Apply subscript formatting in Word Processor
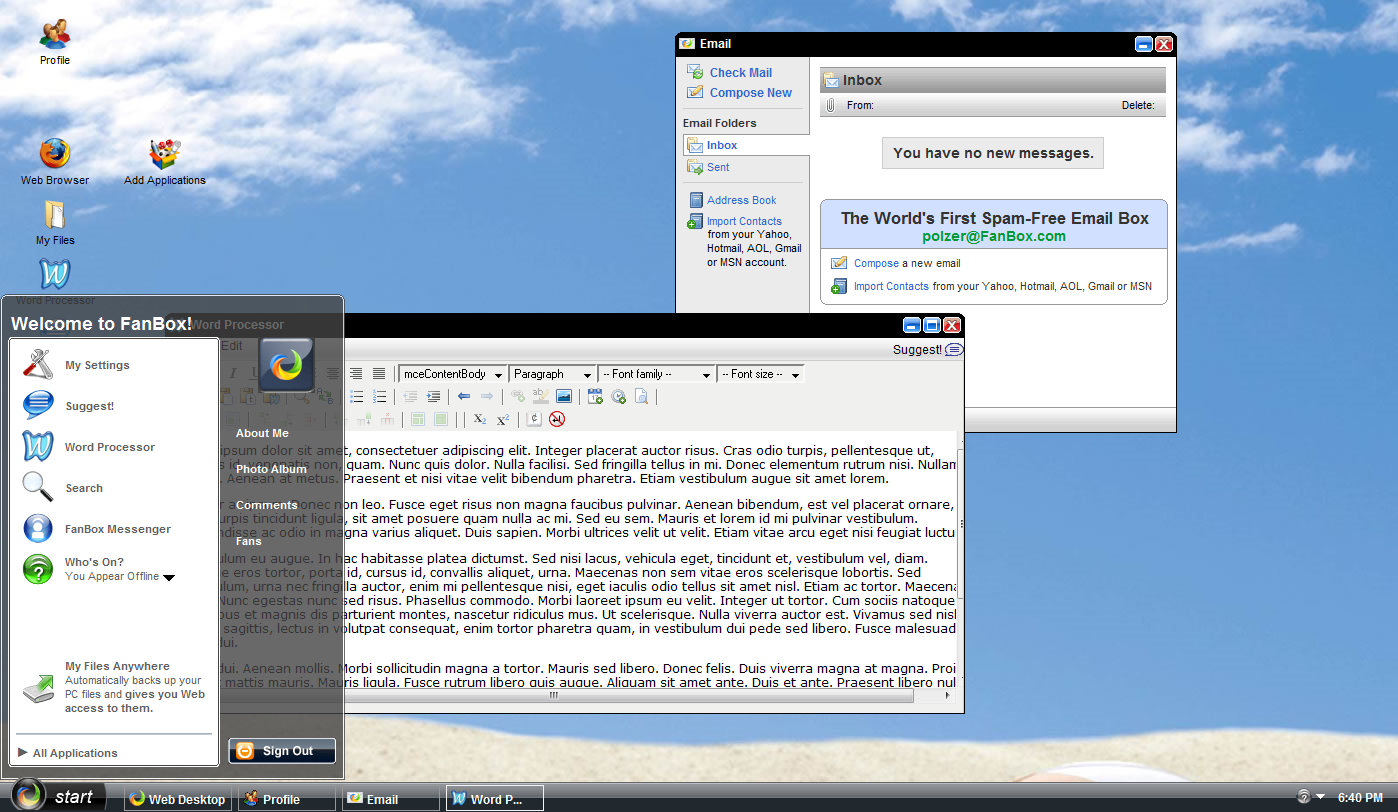The image size is (1398, 812). tap(480, 420)
